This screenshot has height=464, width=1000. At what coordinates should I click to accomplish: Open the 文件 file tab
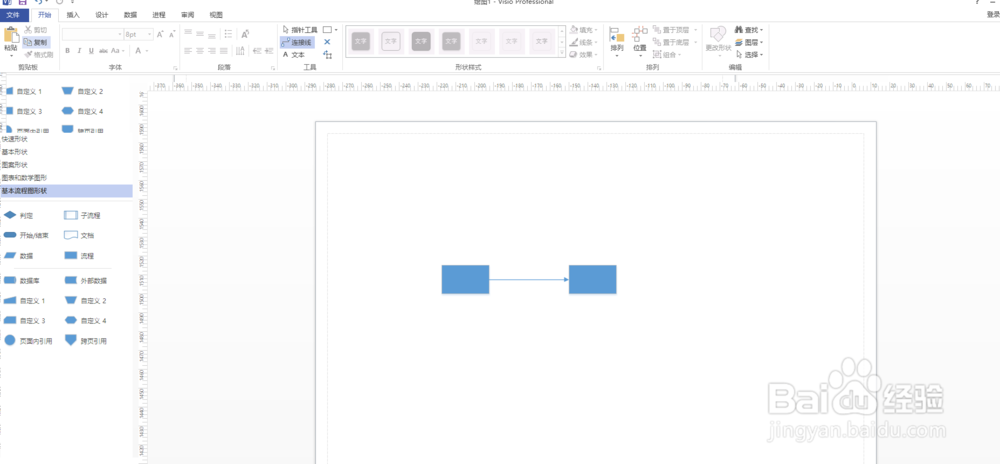coord(14,15)
